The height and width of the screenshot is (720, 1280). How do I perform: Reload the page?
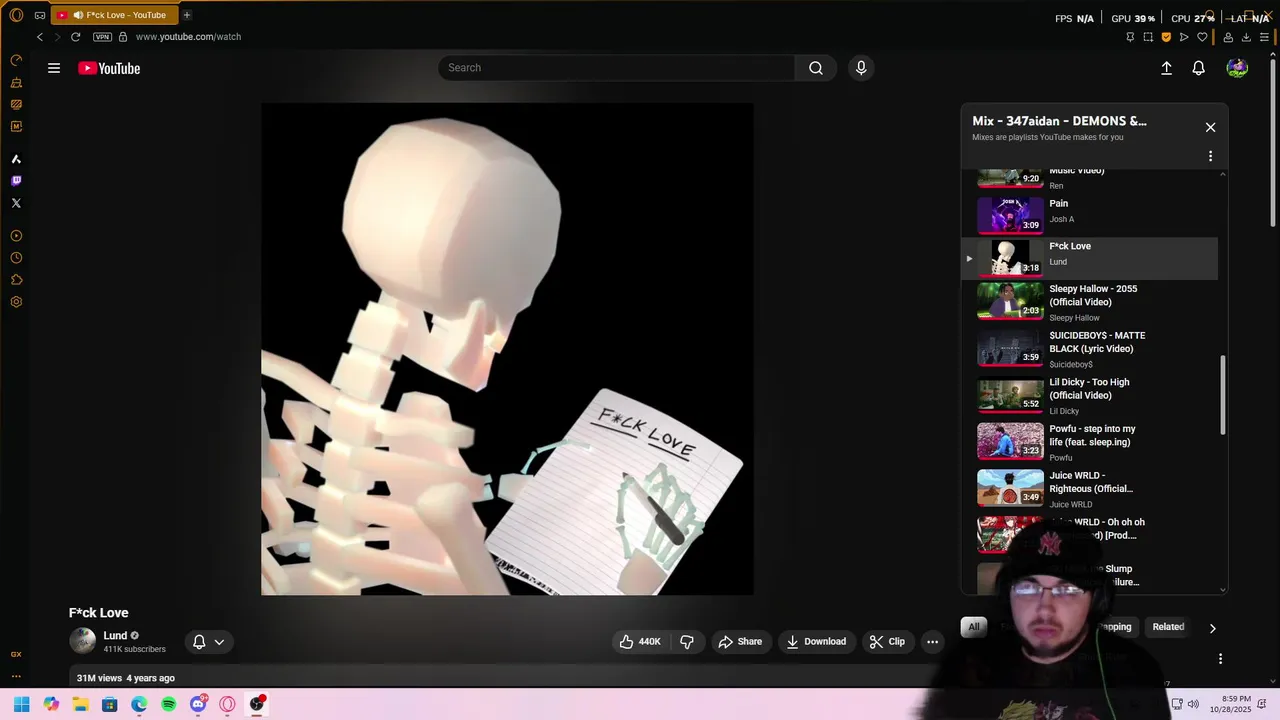[75, 37]
